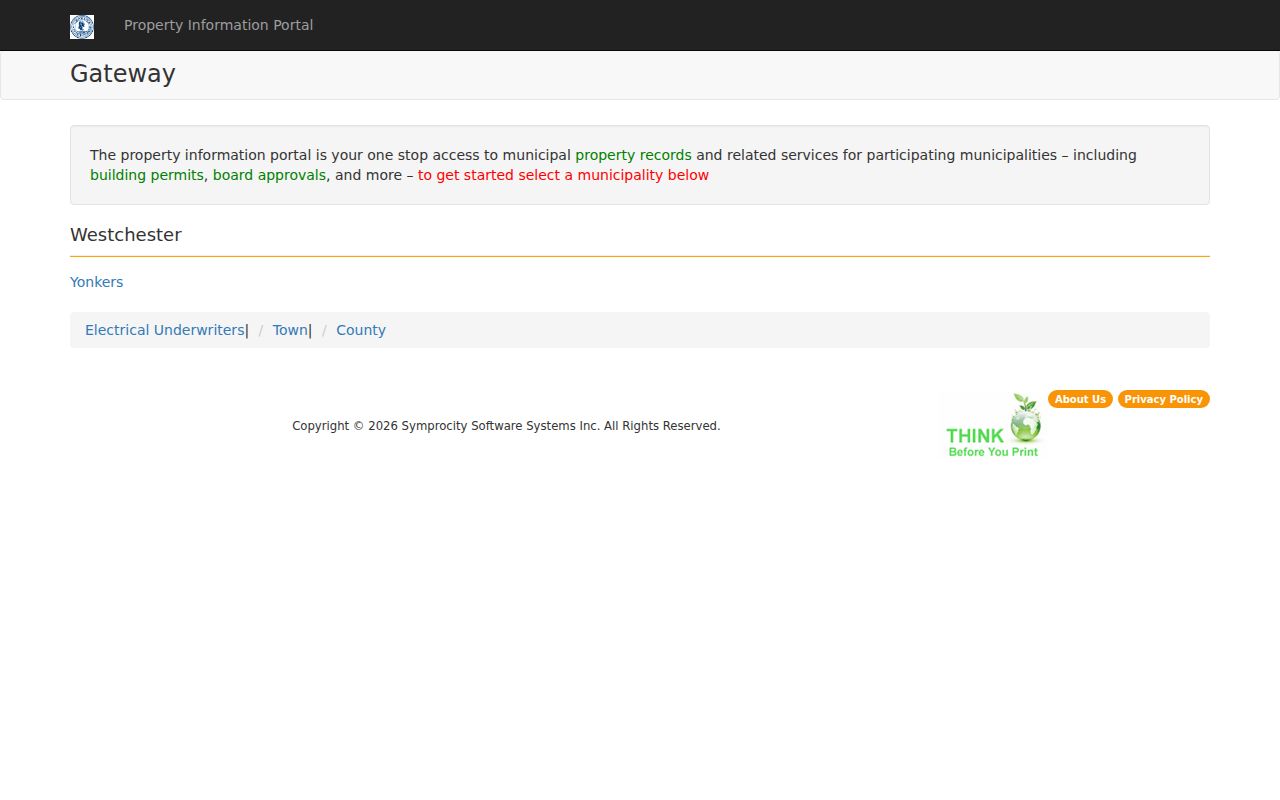Click the Westchester county heading
This screenshot has width=1280, height=800.
pos(126,235)
